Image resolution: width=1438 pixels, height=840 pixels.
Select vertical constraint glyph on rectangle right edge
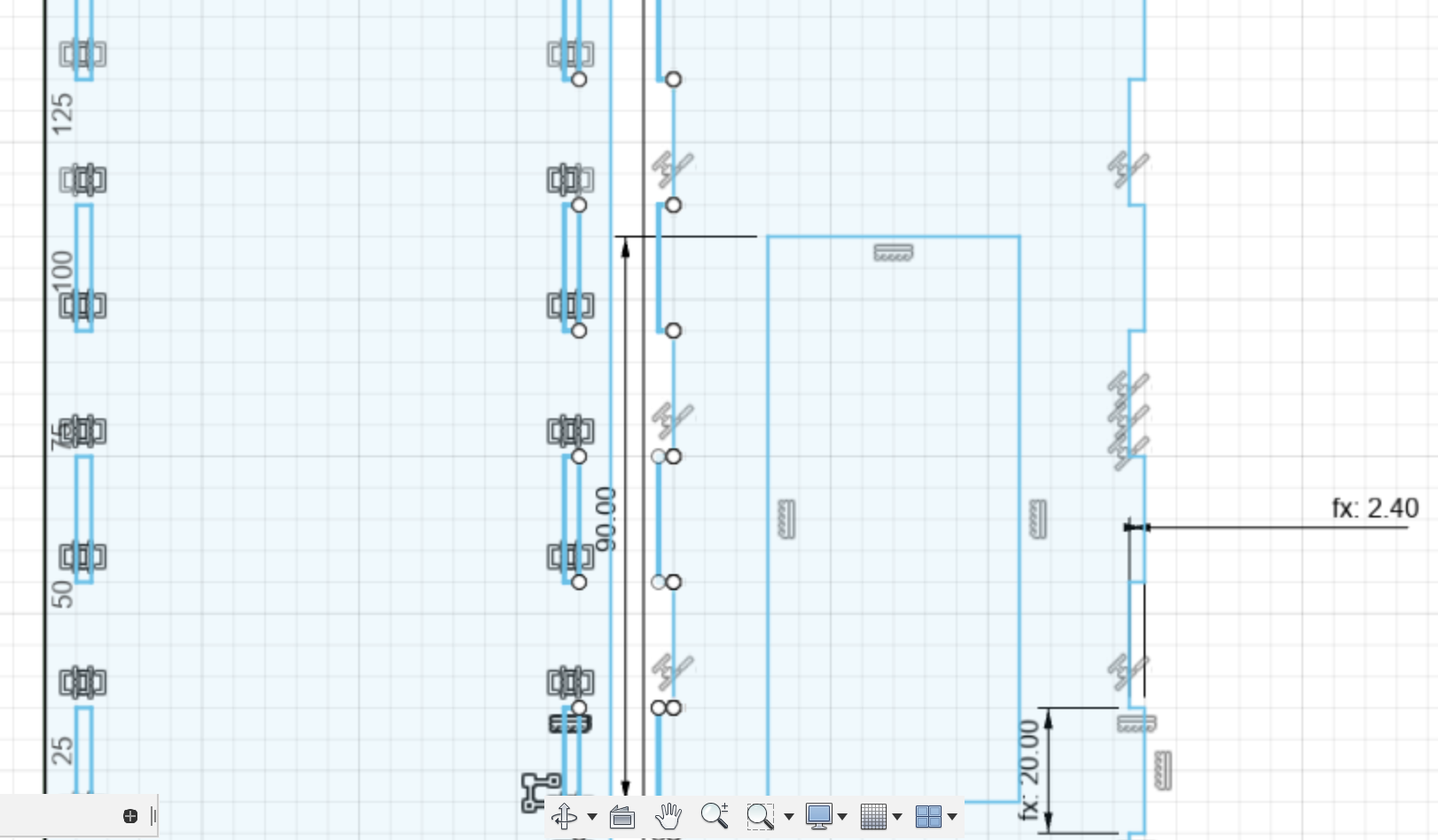click(x=1037, y=519)
